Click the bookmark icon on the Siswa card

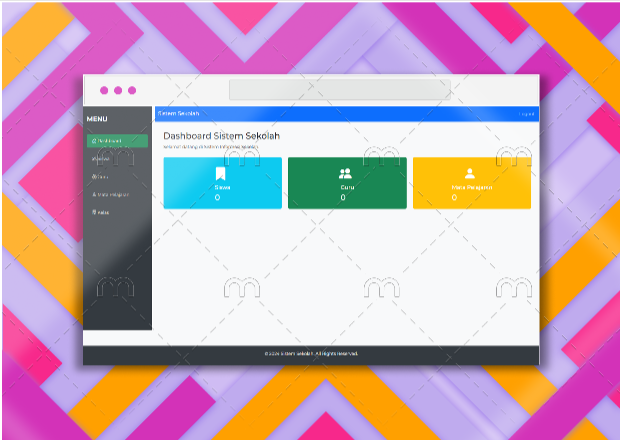pos(220,174)
